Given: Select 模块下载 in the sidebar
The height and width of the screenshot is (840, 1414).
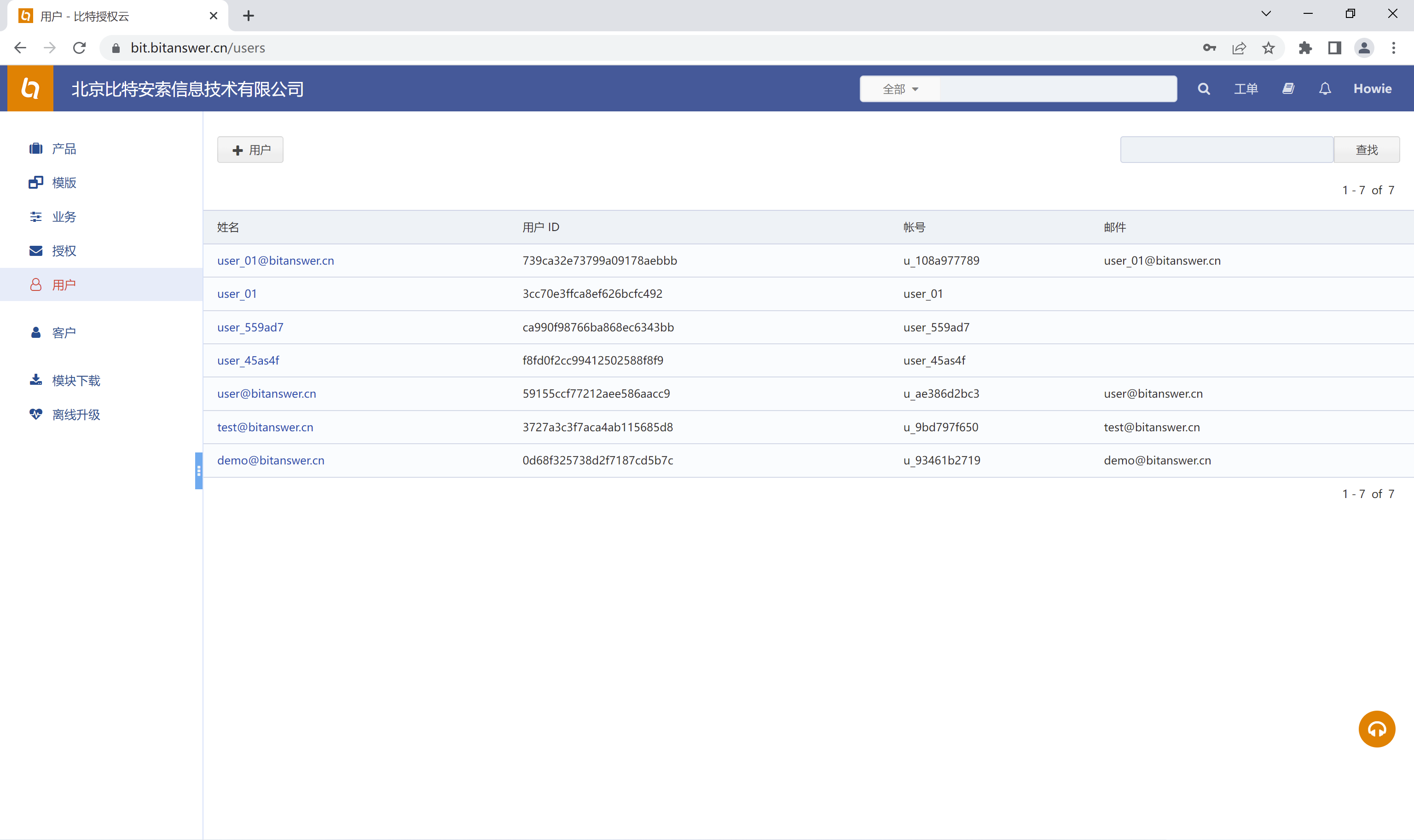Looking at the screenshot, I should click(x=76, y=380).
